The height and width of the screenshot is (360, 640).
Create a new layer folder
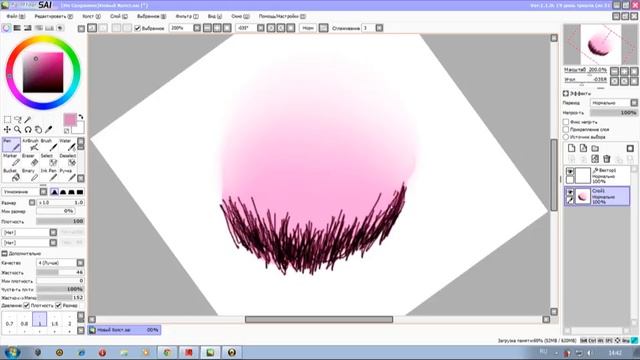click(595, 148)
